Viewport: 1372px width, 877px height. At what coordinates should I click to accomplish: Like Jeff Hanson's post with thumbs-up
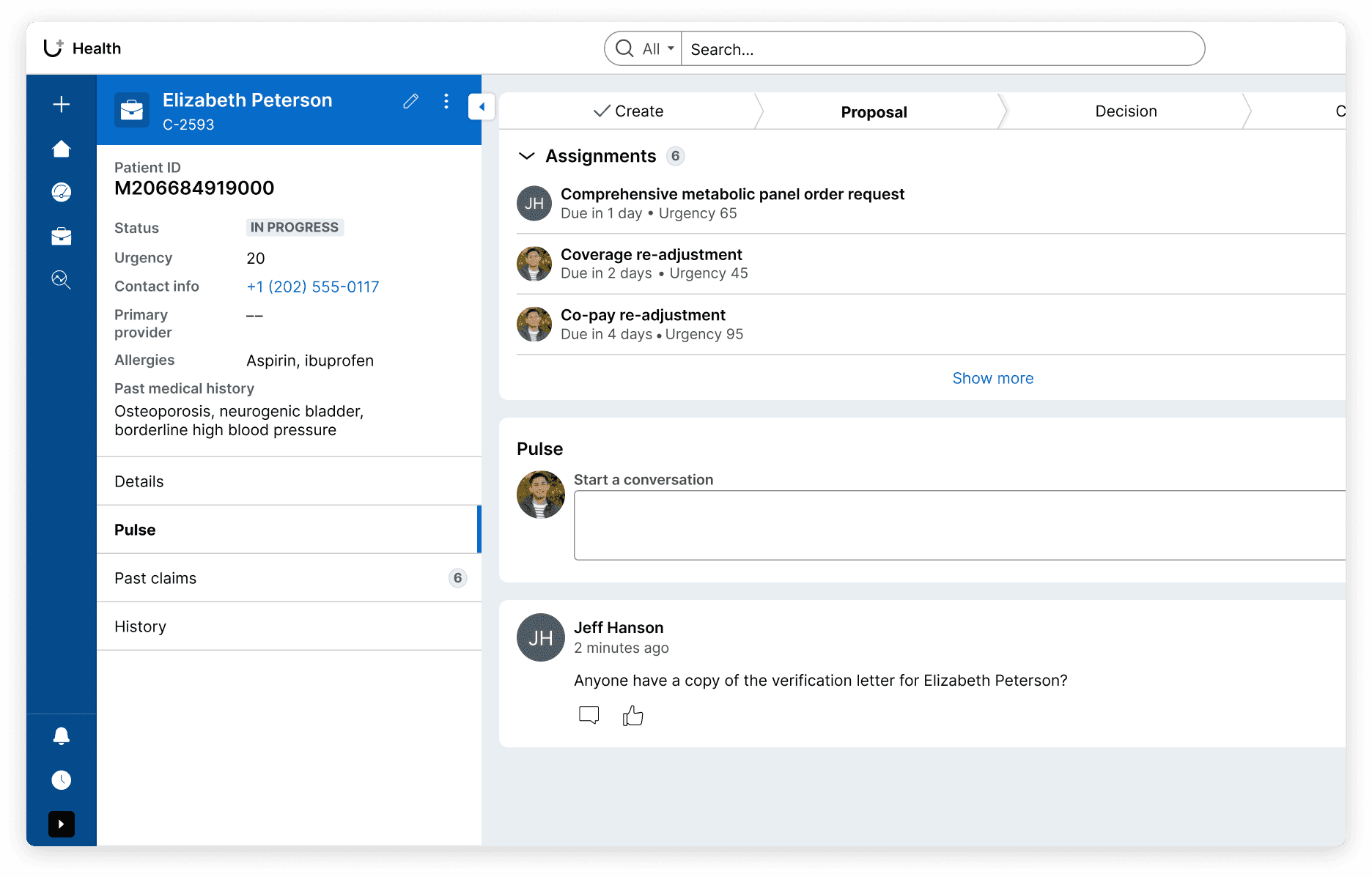[x=633, y=715]
